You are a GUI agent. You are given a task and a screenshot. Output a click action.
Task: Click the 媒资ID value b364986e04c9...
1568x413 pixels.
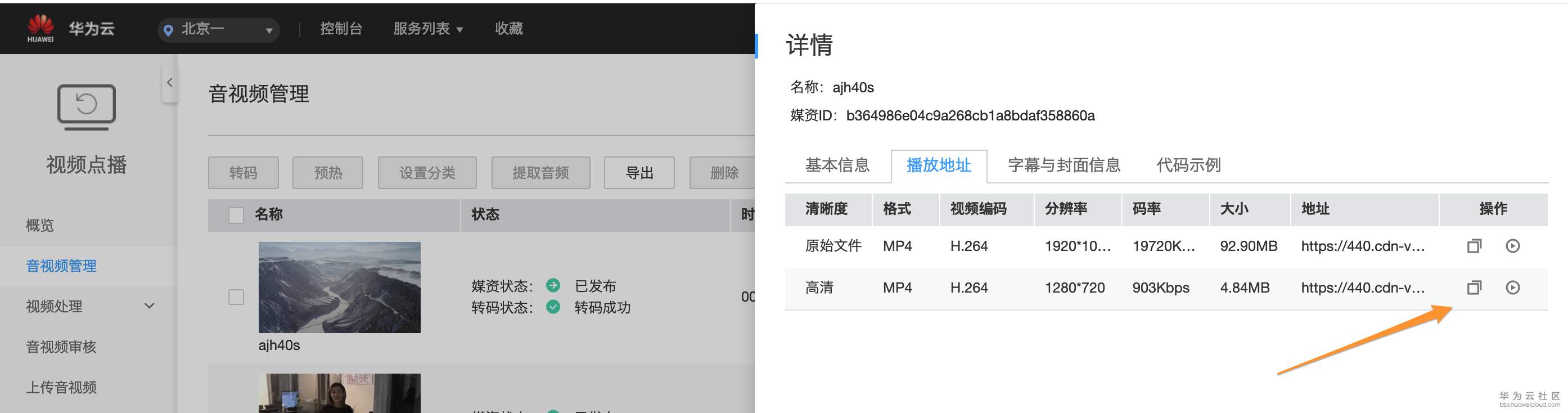970,116
